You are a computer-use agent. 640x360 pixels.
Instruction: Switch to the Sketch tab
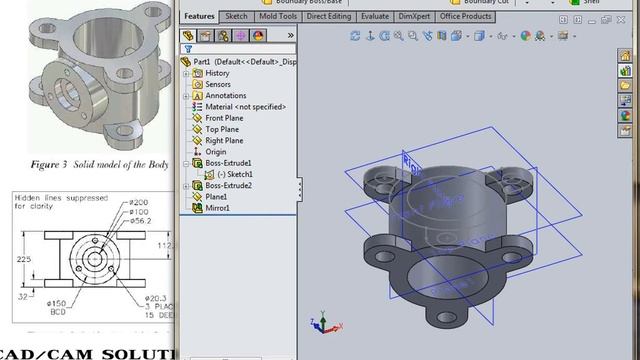tap(237, 16)
